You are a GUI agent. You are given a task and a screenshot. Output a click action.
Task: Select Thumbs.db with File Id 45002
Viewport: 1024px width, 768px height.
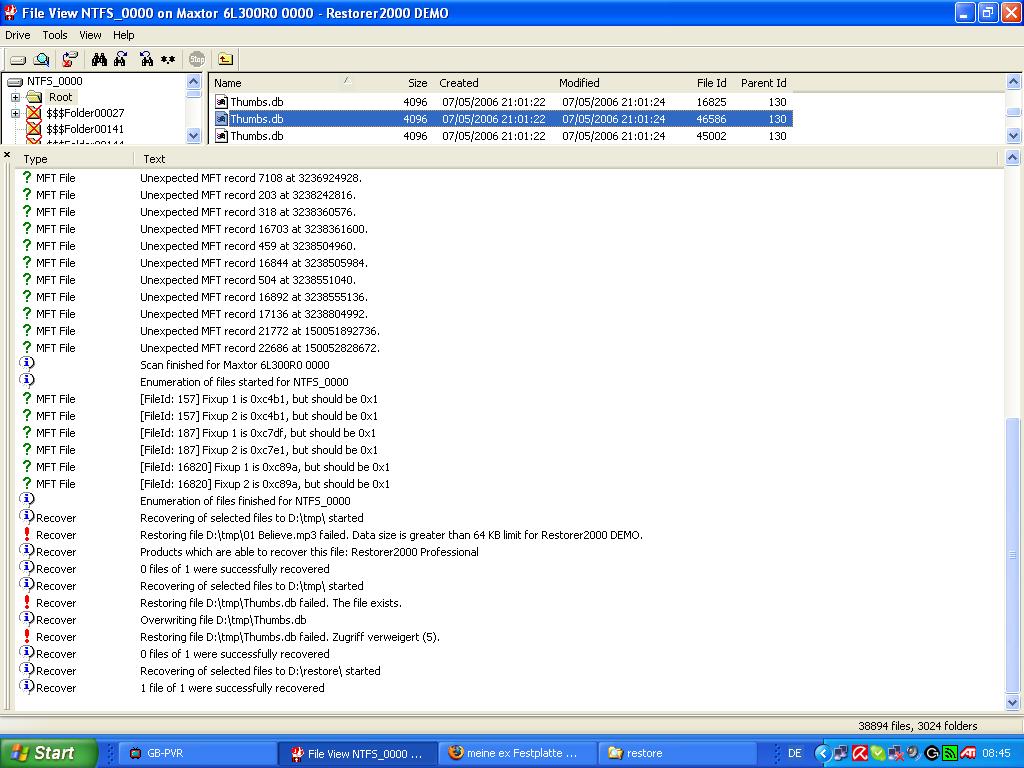[x=502, y=136]
